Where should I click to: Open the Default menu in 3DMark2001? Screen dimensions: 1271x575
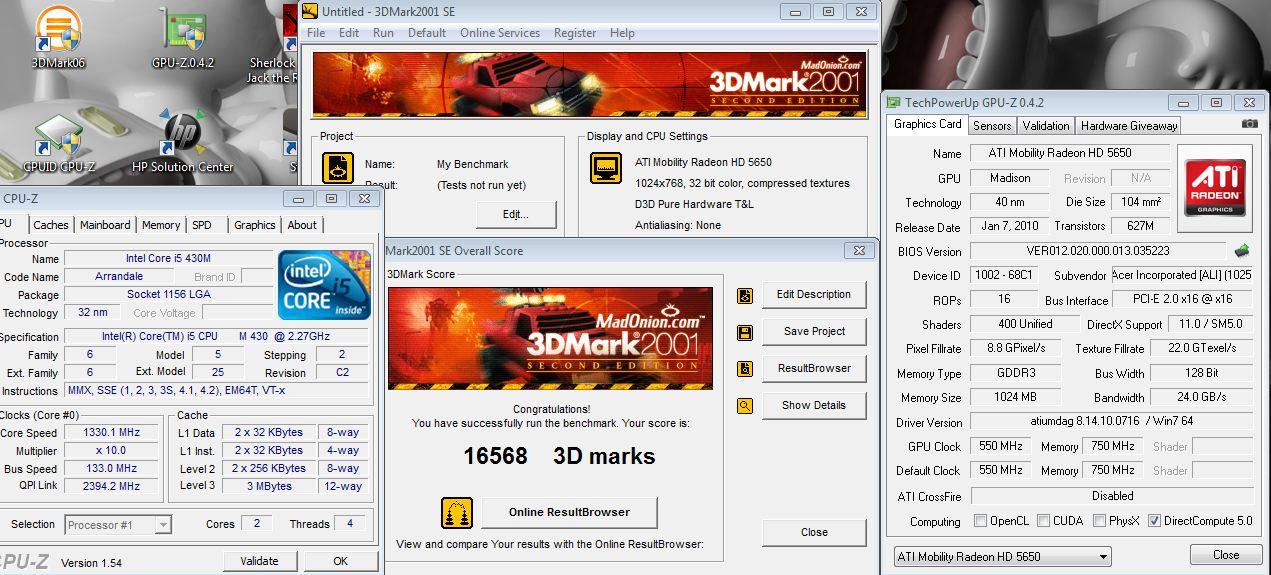(x=427, y=33)
